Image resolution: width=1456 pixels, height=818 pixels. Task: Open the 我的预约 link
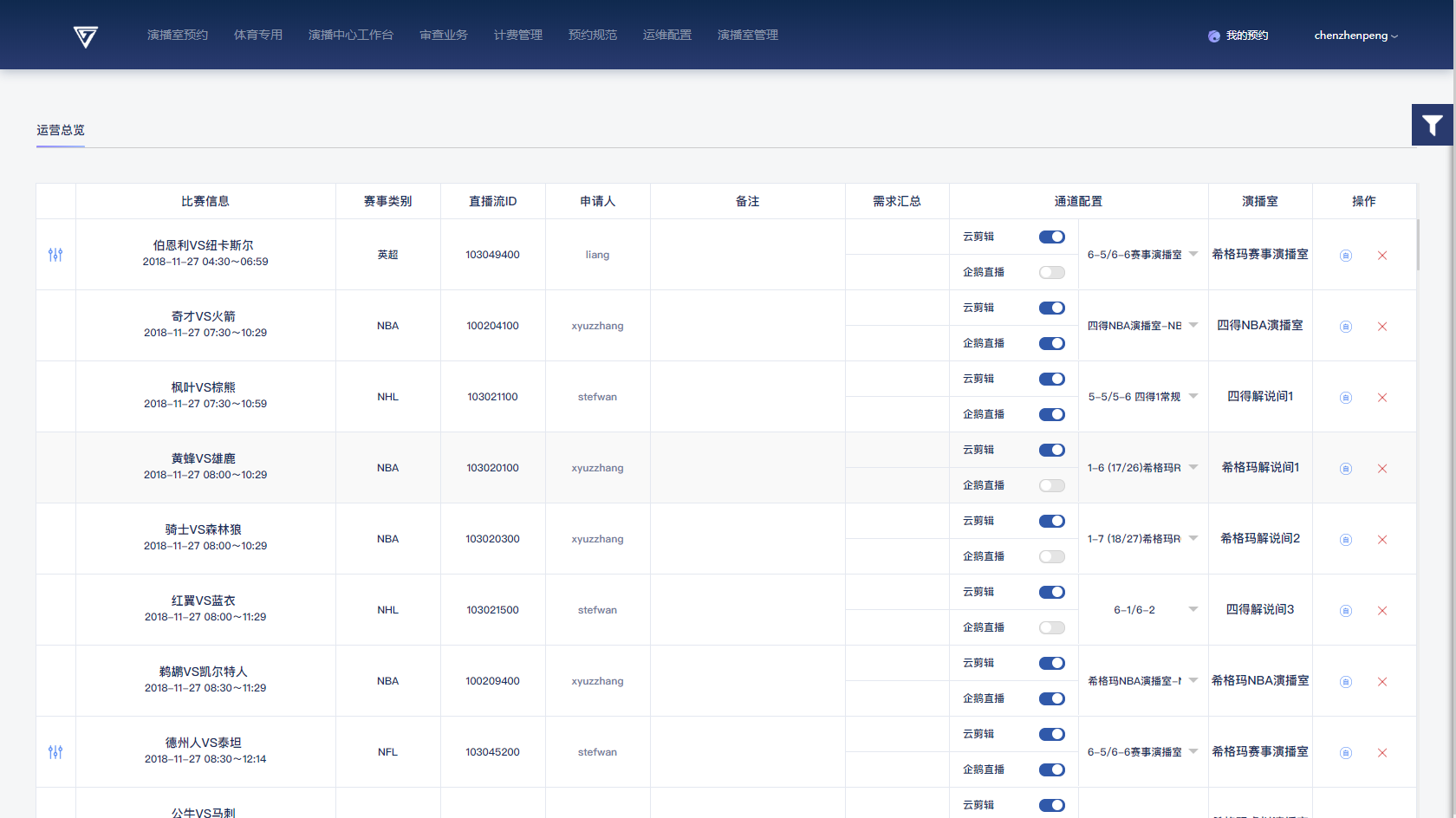coord(1247,36)
